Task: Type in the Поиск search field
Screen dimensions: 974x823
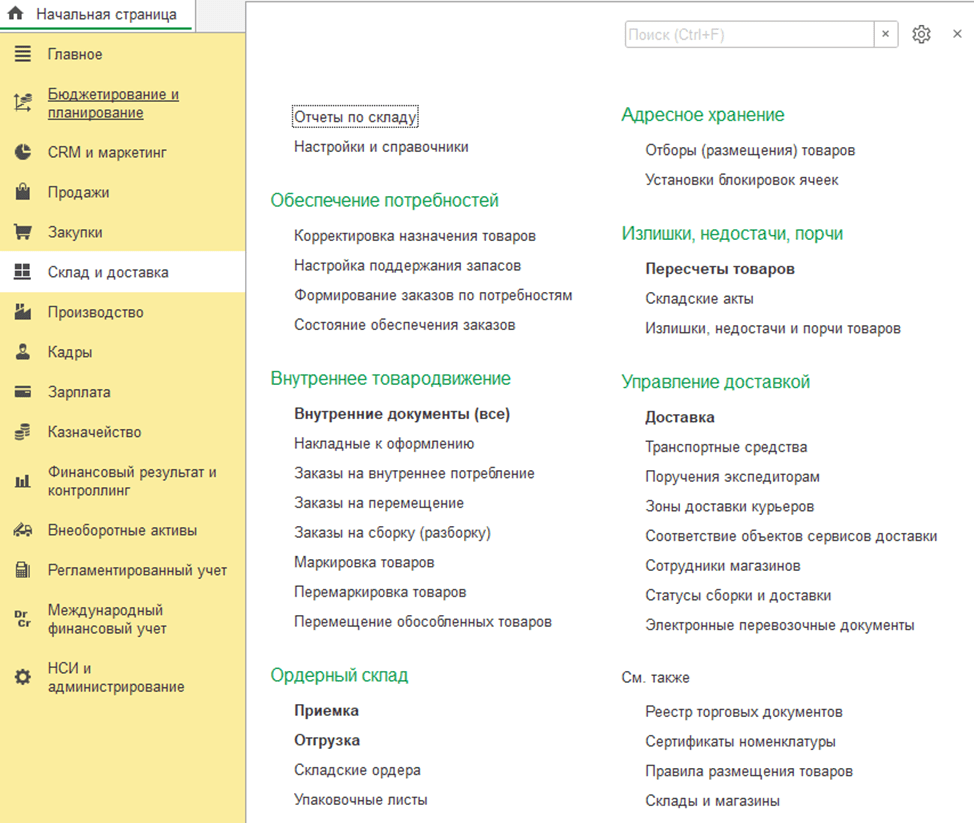Action: [748, 35]
